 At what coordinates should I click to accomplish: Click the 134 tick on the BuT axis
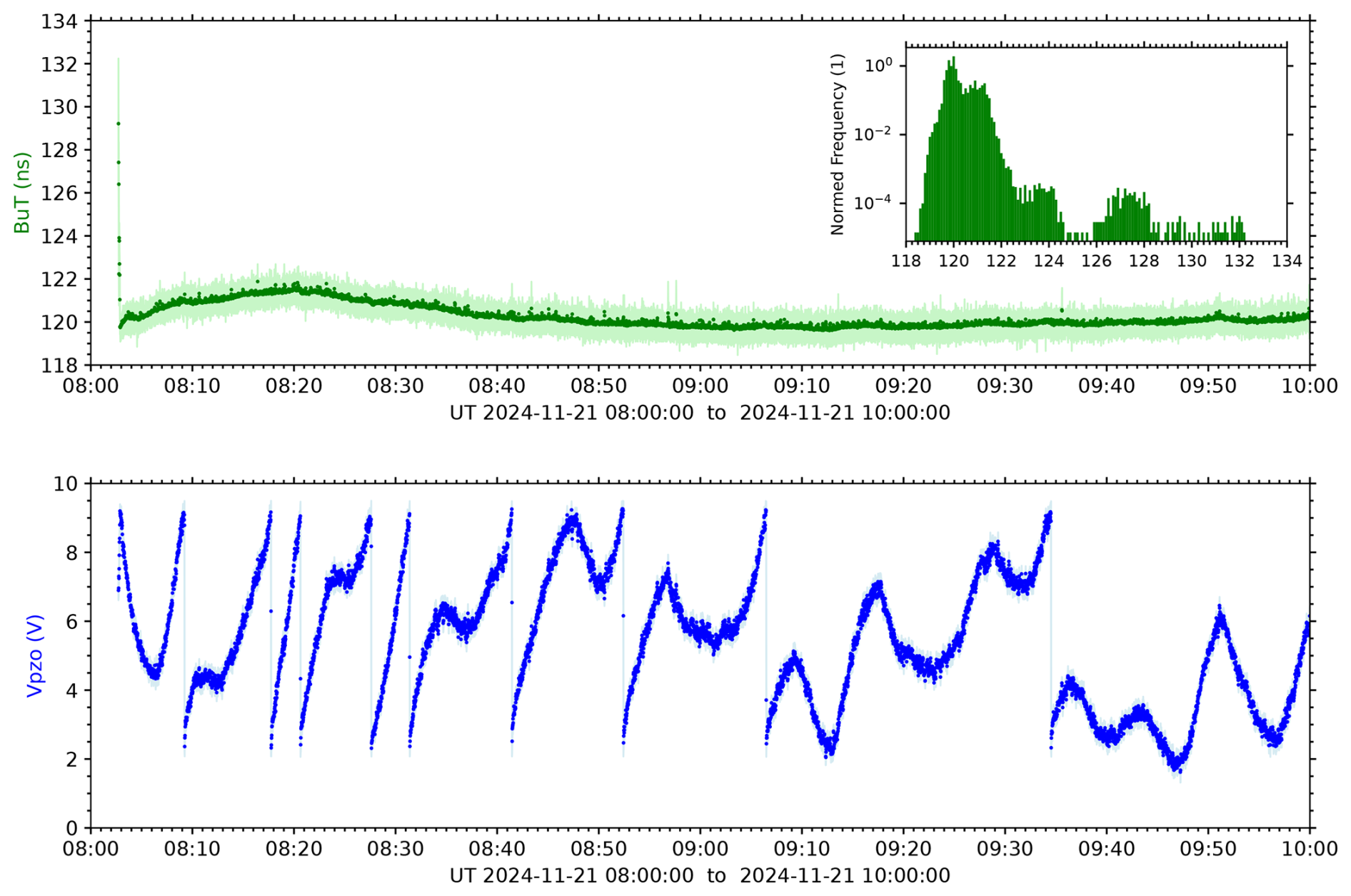pos(59,21)
